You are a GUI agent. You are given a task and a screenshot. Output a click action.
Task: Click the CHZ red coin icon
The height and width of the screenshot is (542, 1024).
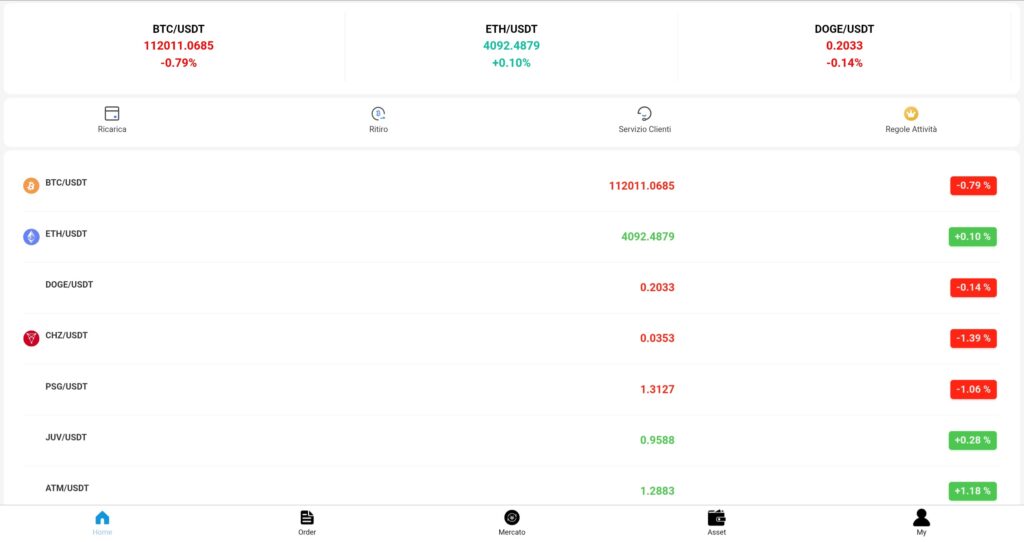point(31,338)
